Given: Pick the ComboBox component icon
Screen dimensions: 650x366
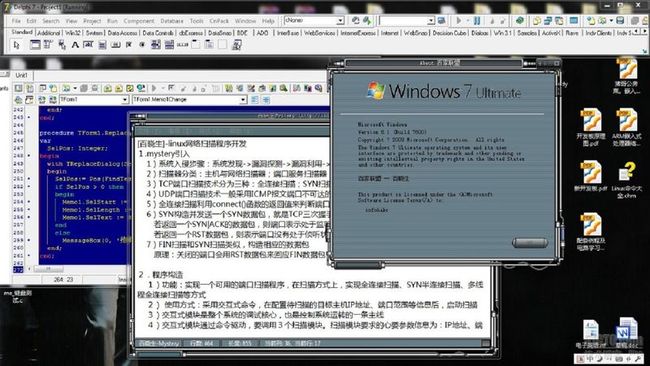Looking at the screenshot, I should 169,45.
